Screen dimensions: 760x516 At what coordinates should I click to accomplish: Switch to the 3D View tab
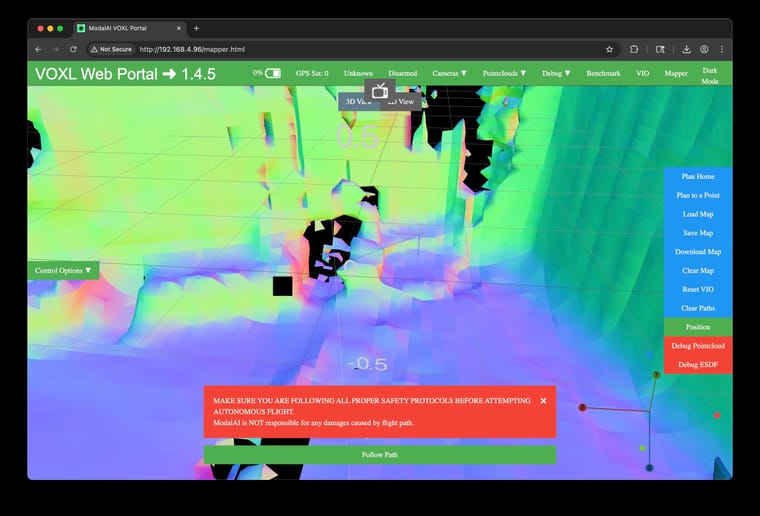click(354, 102)
